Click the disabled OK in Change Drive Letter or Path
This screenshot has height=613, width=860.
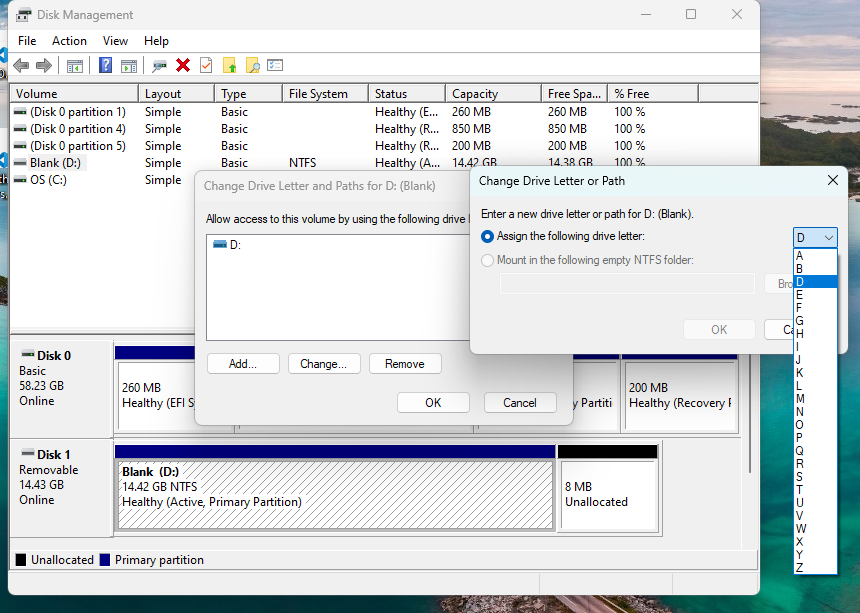point(719,330)
